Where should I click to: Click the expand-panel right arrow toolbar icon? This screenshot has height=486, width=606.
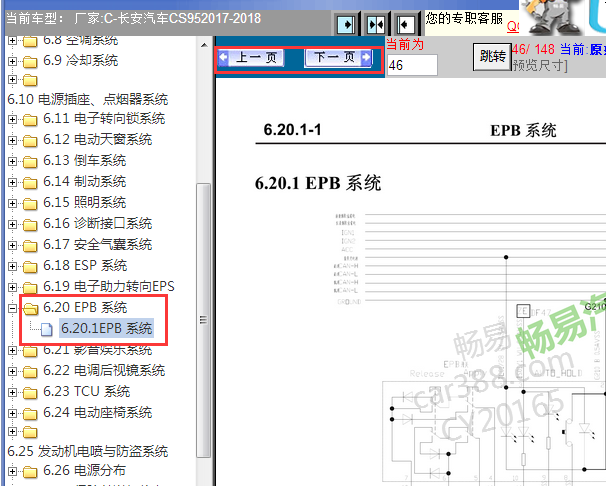click(x=346, y=25)
